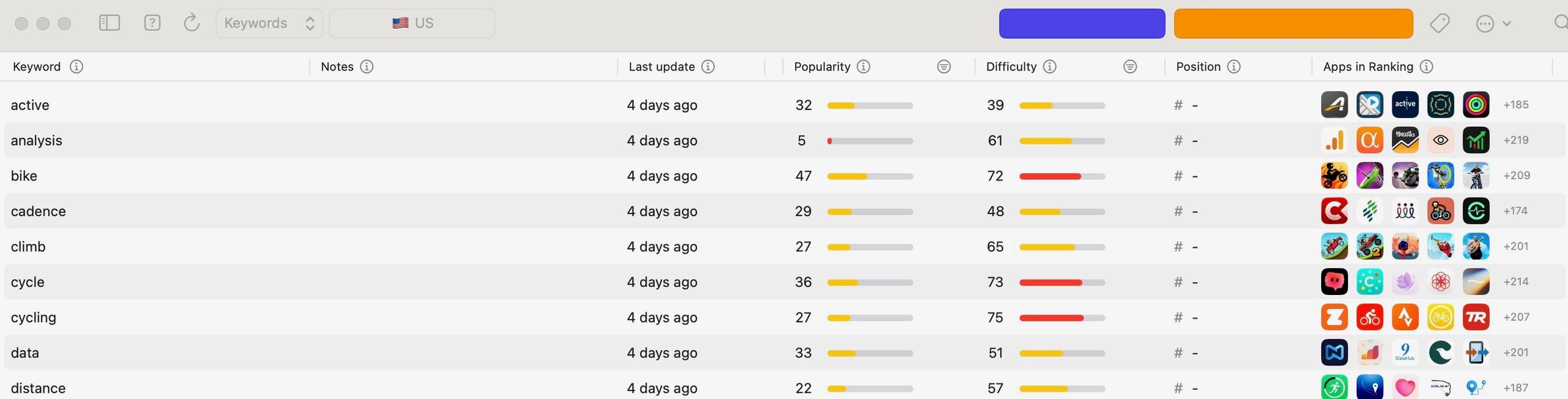This screenshot has height=399, width=1568.
Task: Click the orange toolbar button
Action: coord(1293,23)
